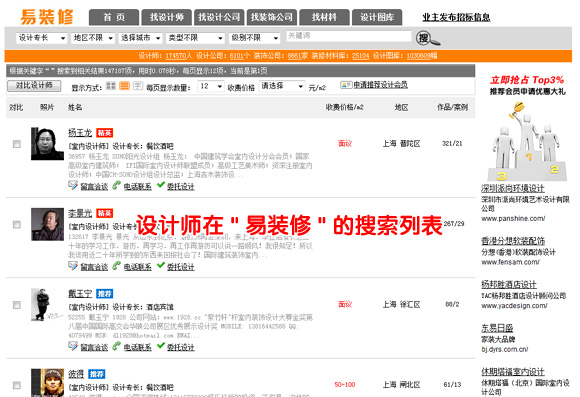This screenshot has height=397, width=580.
Task: Click the magnifier search icon
Action: 428,38
